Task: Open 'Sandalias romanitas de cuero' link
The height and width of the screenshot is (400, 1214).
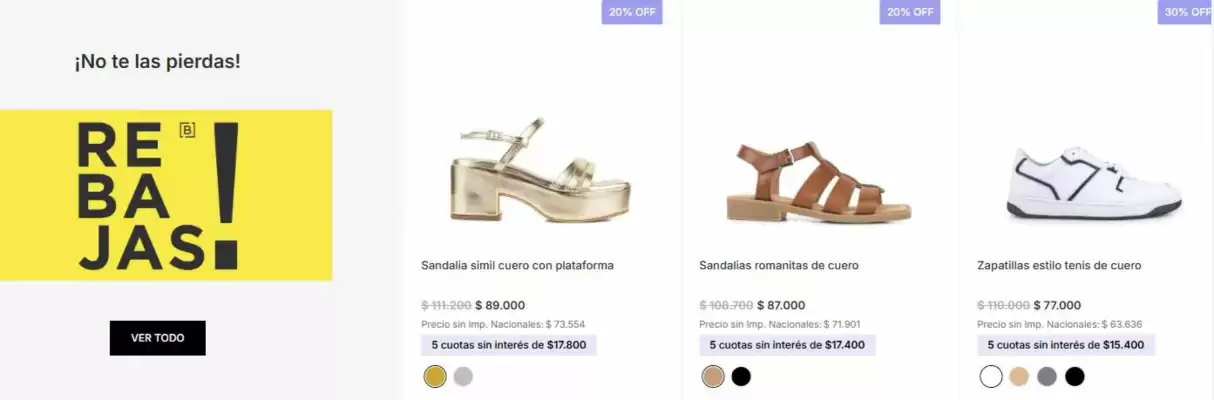Action: click(778, 266)
